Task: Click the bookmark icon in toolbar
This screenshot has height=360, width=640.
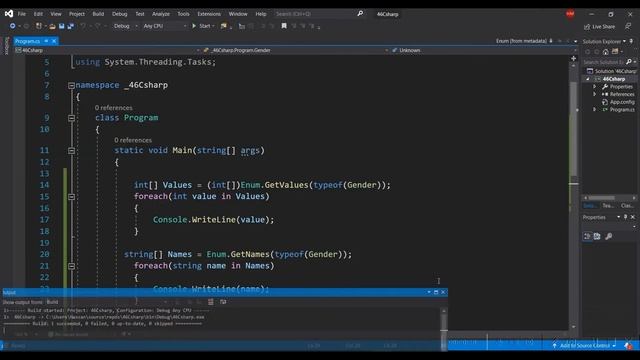Action: click(284, 26)
